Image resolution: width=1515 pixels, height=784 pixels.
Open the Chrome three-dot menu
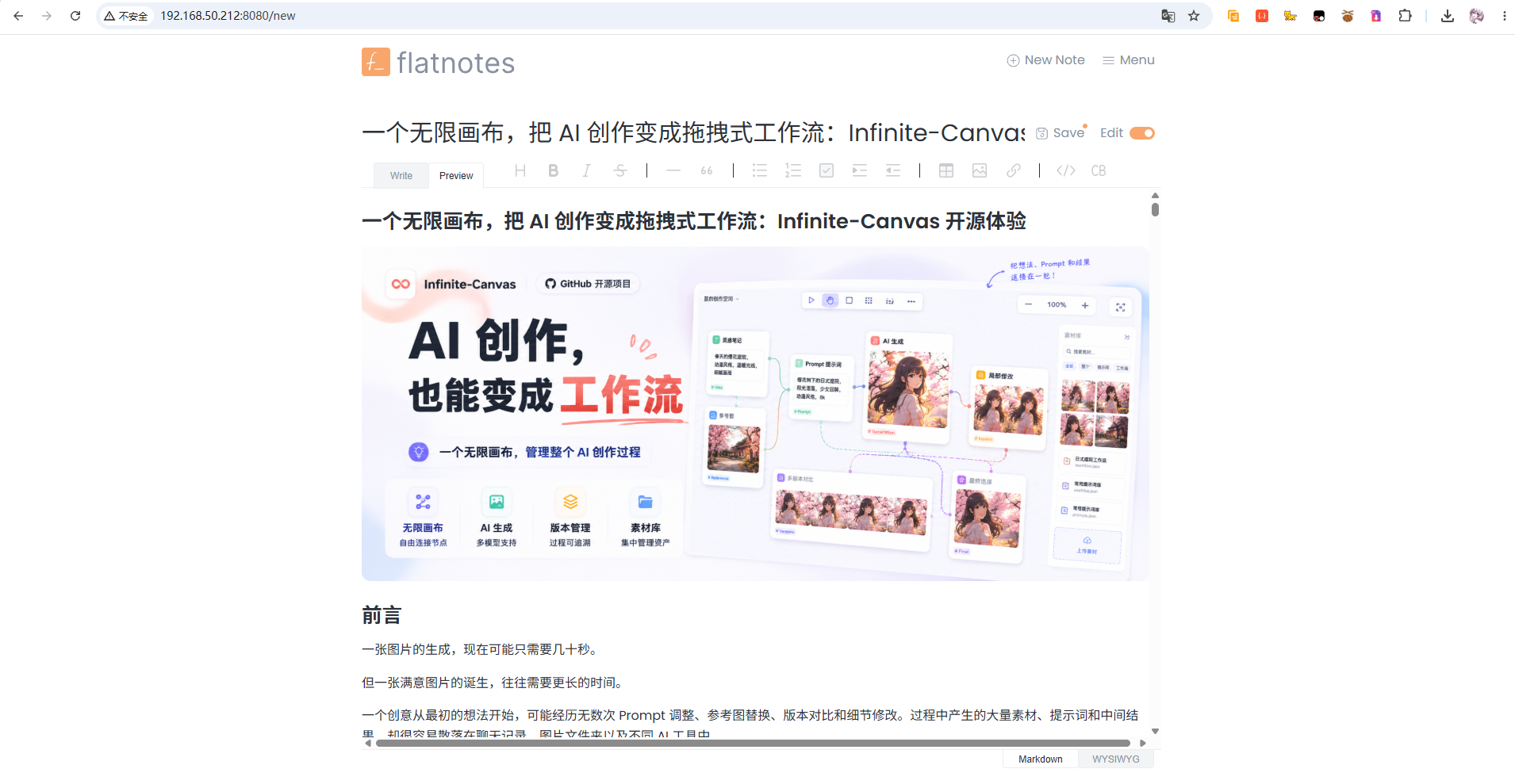click(x=1504, y=16)
